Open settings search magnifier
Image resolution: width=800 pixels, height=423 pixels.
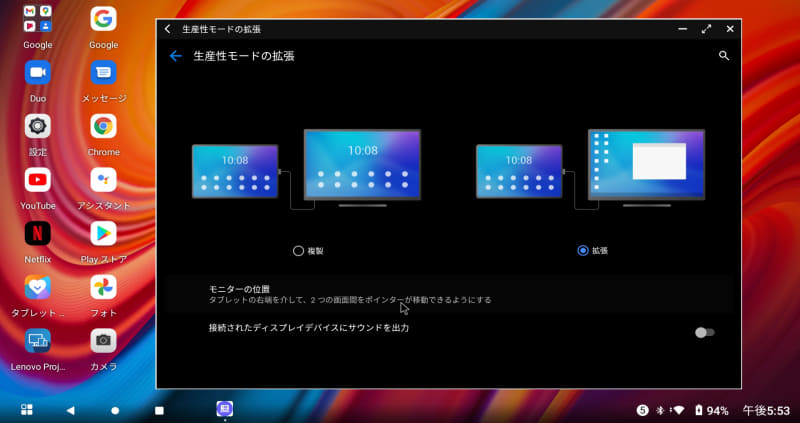coord(723,56)
